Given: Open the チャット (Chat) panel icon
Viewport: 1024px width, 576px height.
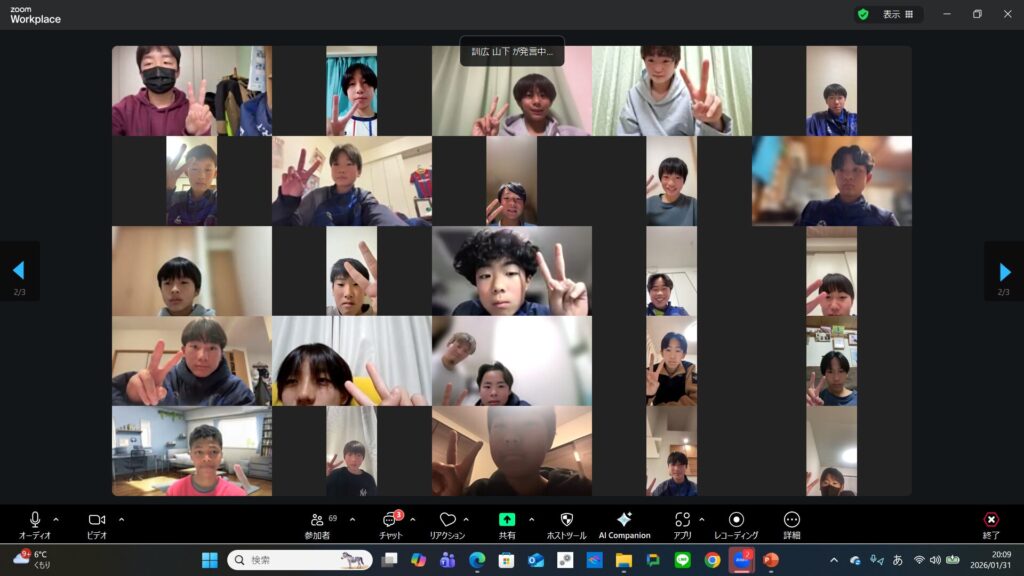Looking at the screenshot, I should pyautogui.click(x=389, y=520).
